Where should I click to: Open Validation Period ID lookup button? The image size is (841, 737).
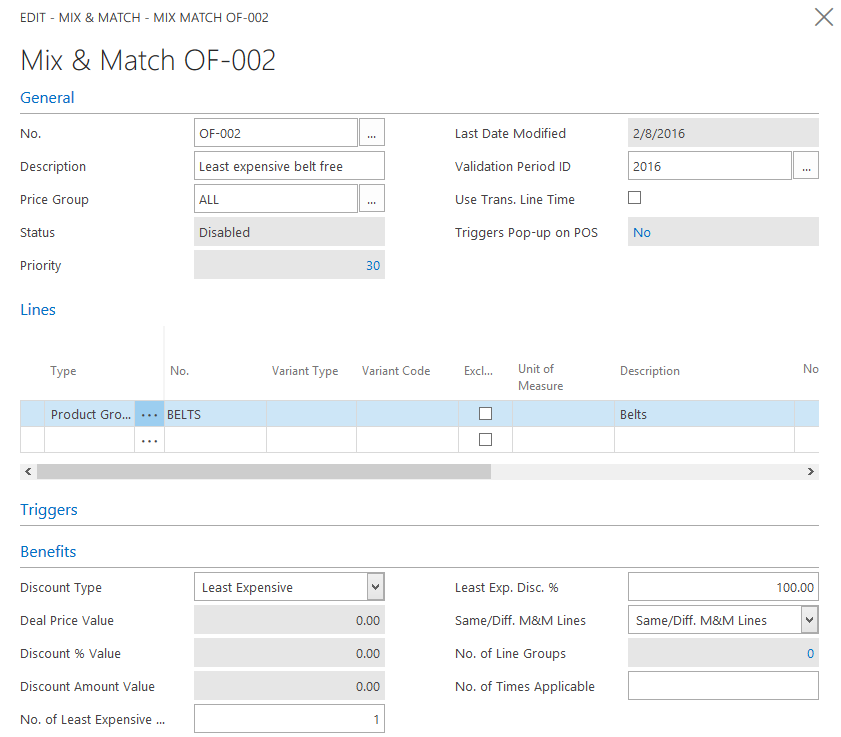click(x=806, y=166)
